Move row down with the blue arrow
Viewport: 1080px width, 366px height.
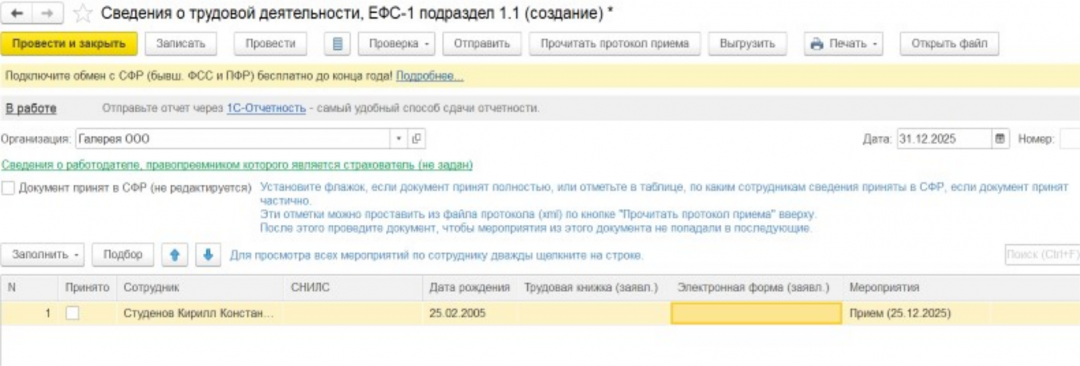click(208, 254)
